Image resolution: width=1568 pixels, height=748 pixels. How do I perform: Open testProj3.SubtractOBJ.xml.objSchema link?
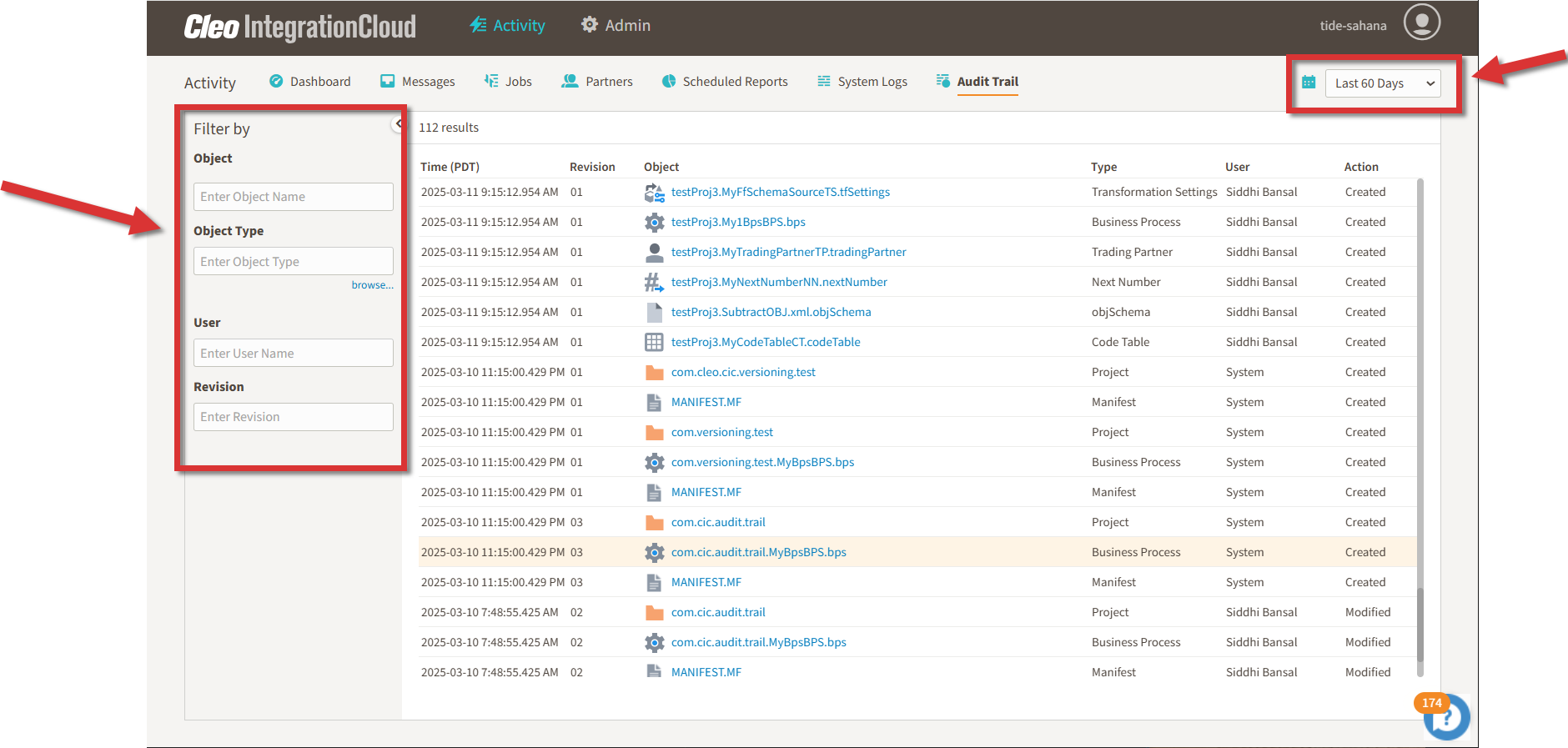771,312
